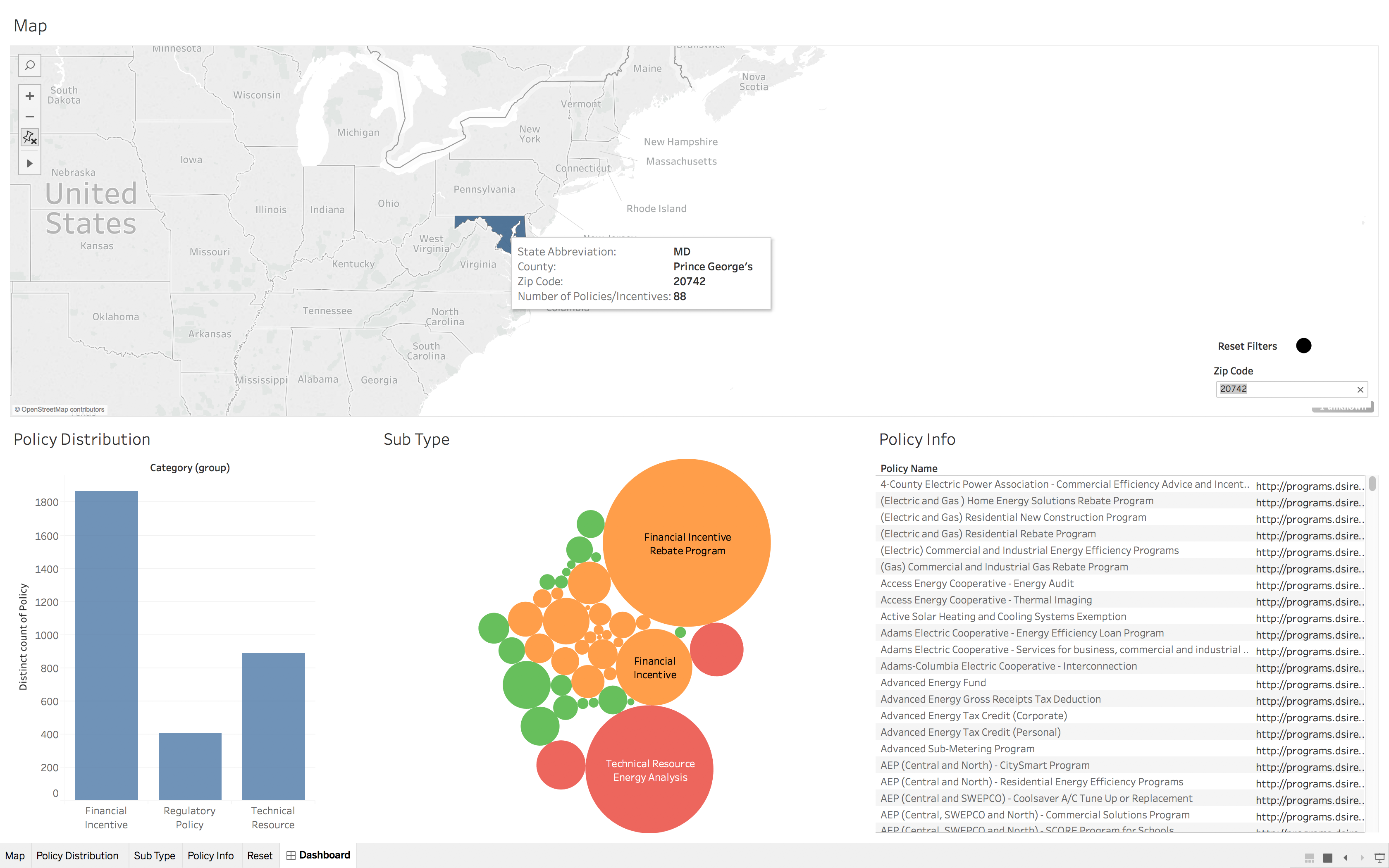Viewport: 1389px width, 868px height.
Task: Zoom out on the map
Action: [30, 117]
